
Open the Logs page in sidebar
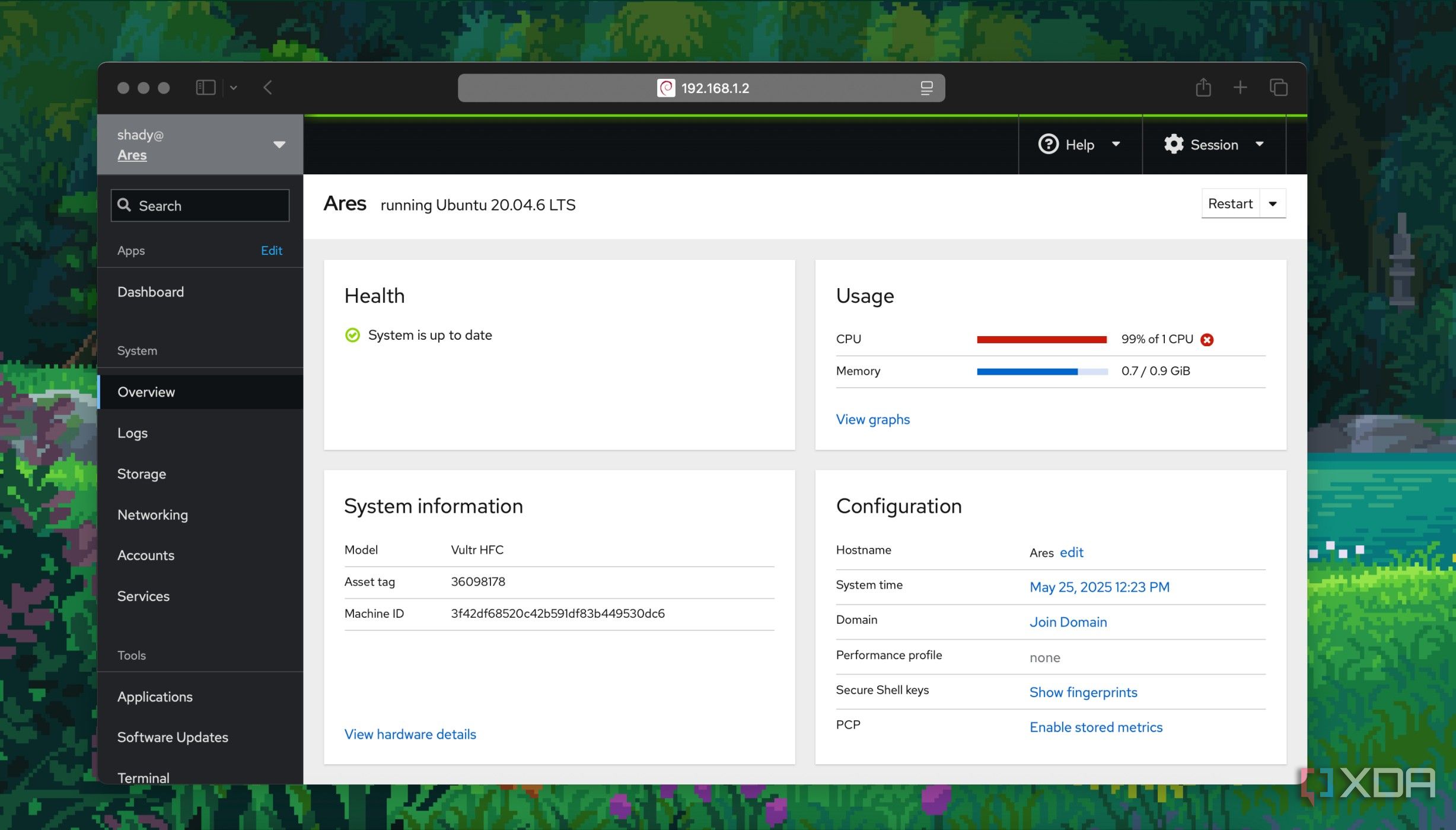(x=132, y=433)
